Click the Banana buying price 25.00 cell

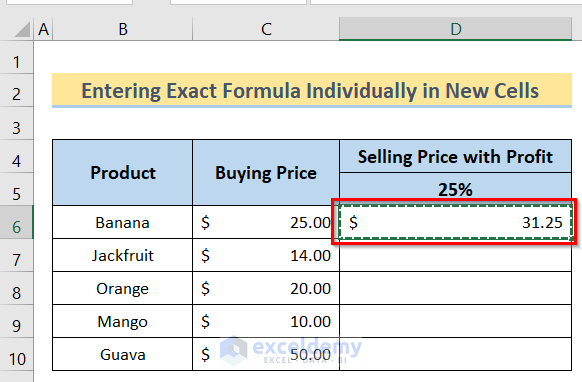266,222
